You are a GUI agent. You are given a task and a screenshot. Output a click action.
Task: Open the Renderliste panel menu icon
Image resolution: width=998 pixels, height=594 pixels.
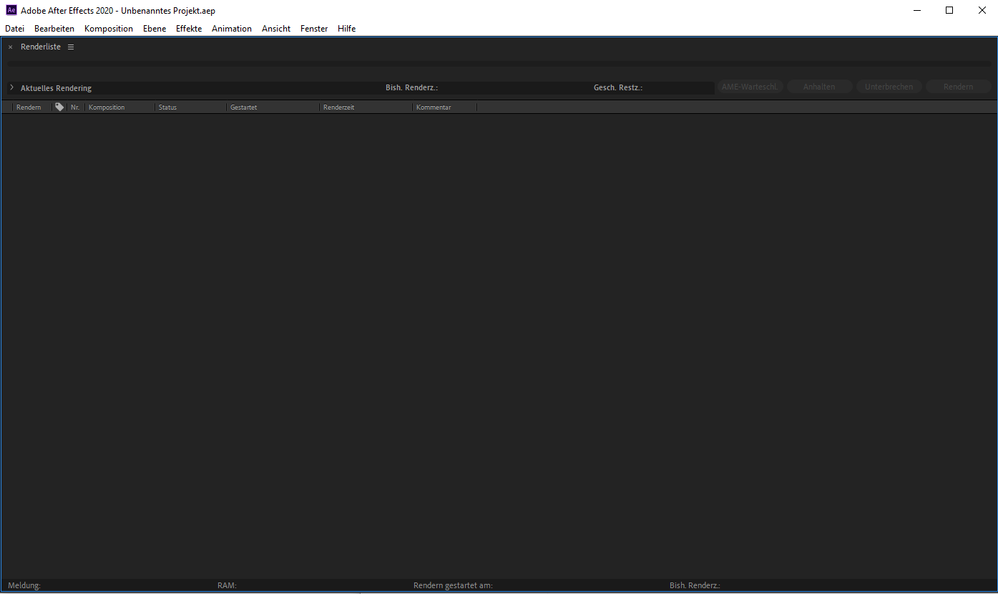click(x=71, y=47)
